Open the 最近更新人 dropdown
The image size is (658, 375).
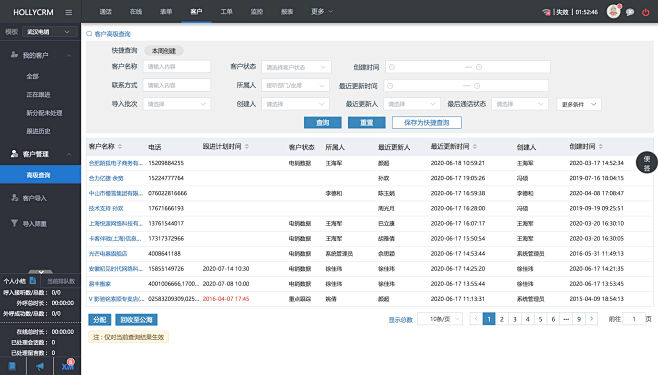[412, 104]
